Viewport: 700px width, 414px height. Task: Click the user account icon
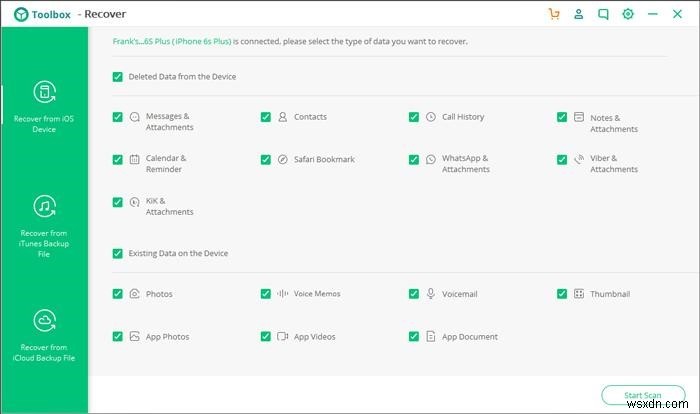tap(579, 14)
